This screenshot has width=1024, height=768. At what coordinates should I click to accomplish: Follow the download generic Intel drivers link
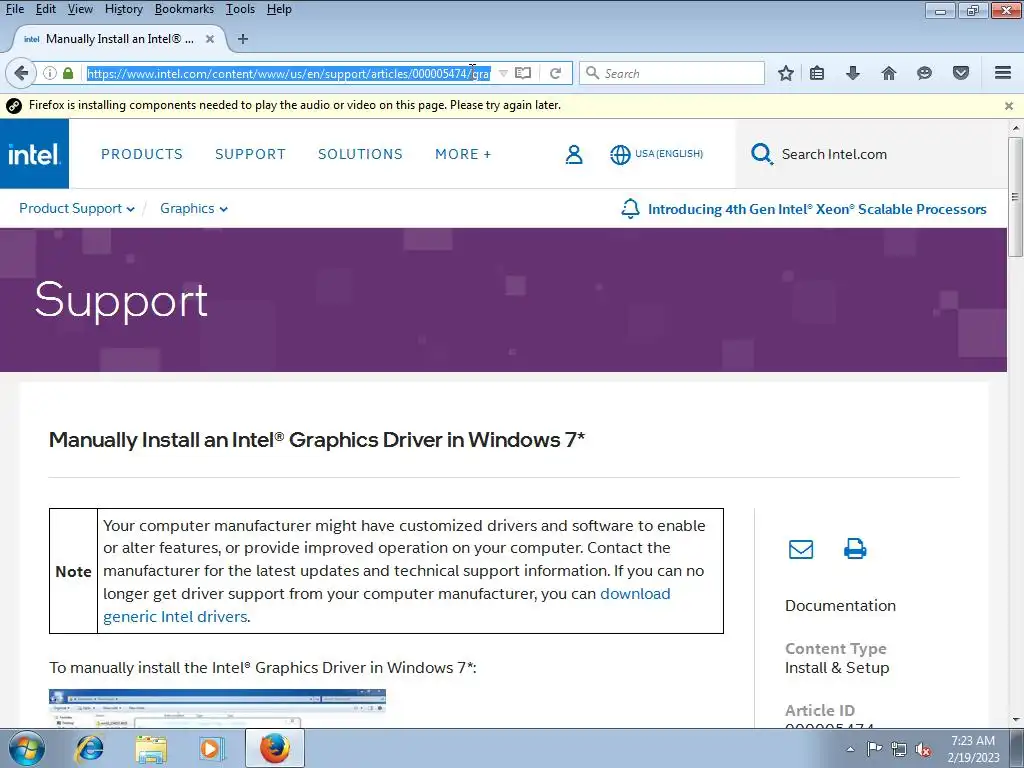coord(387,605)
